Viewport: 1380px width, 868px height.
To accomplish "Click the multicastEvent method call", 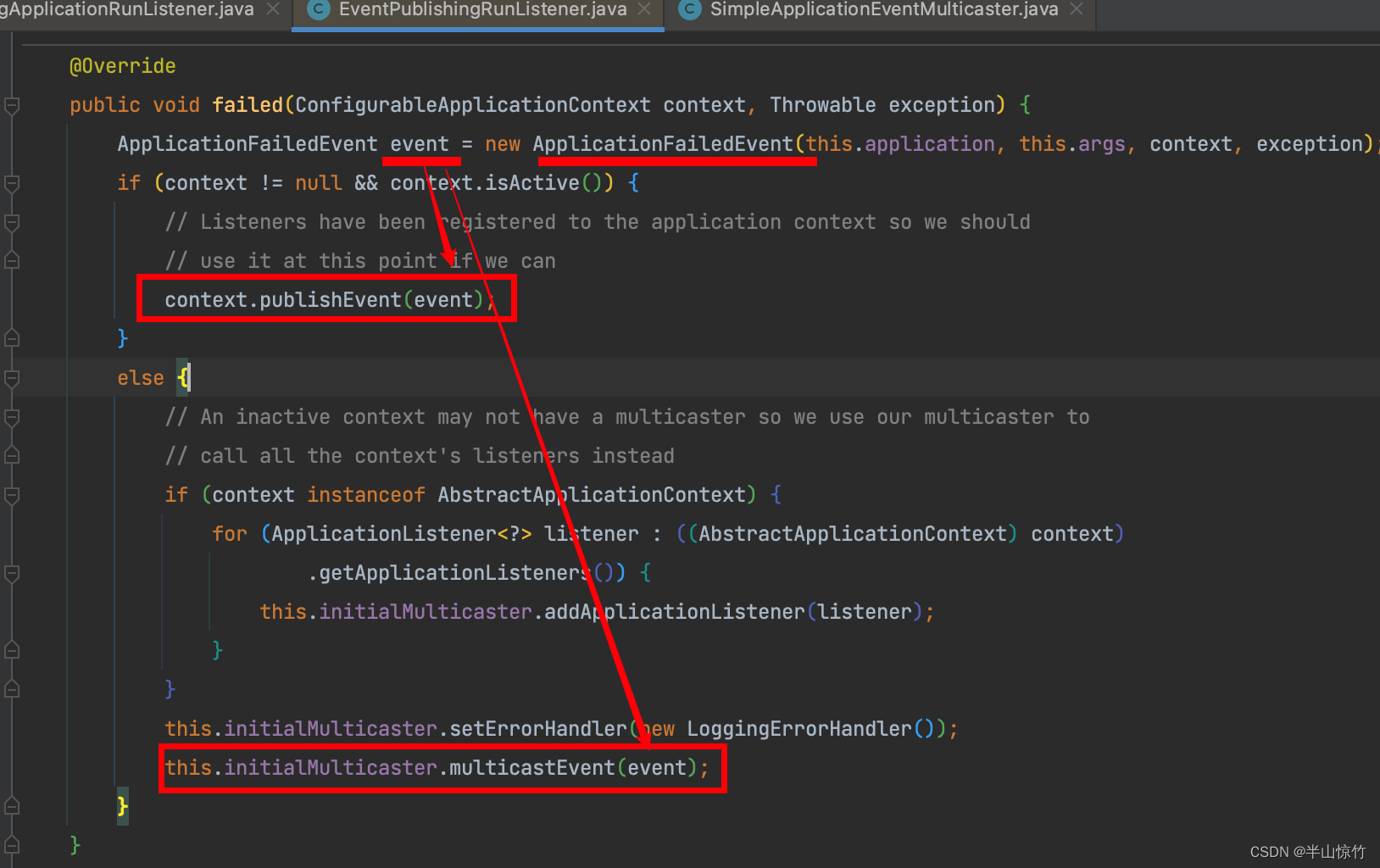I will [x=532, y=768].
